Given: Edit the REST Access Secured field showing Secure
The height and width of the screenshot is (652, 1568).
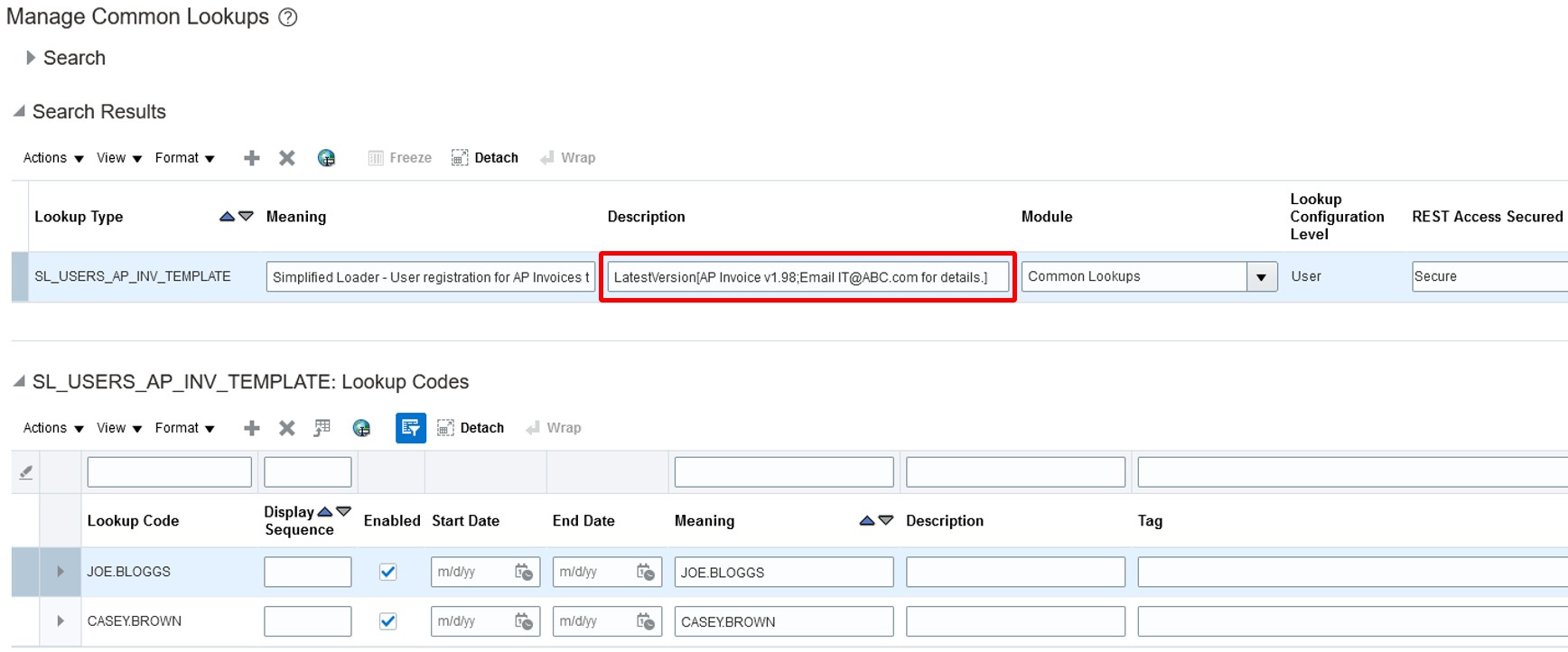Looking at the screenshot, I should (x=1489, y=276).
